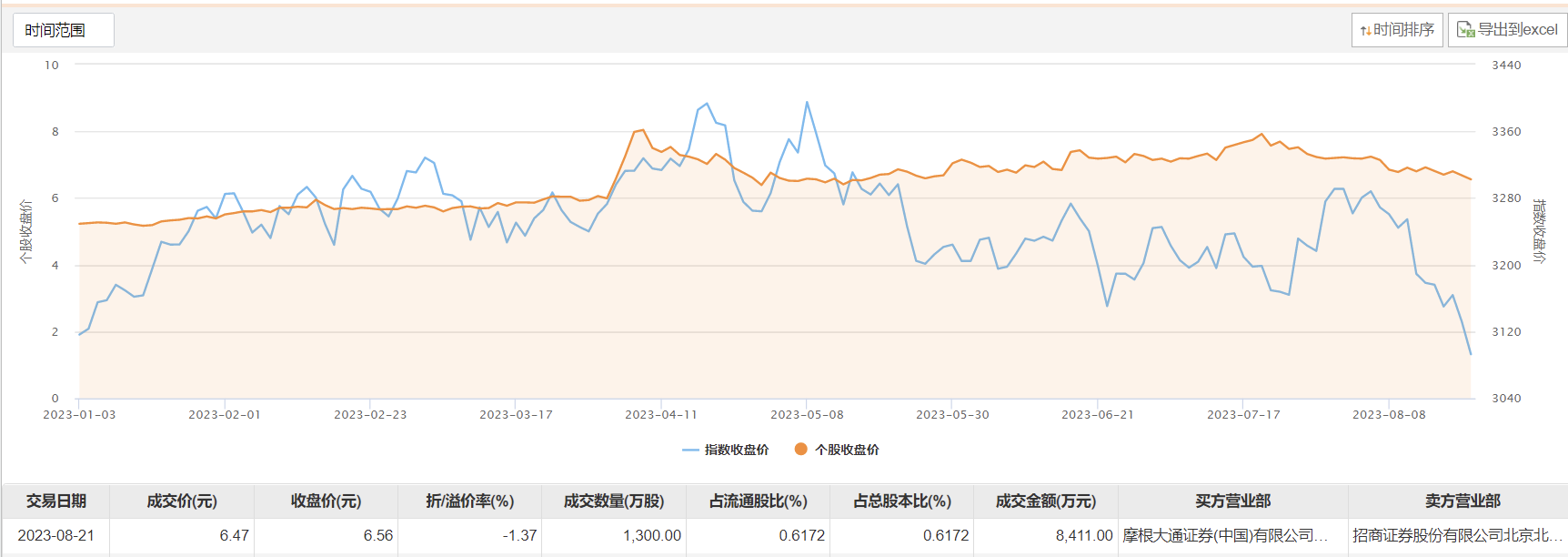
Task: Click x-axis label 2023-02-01
Action: click(x=225, y=415)
